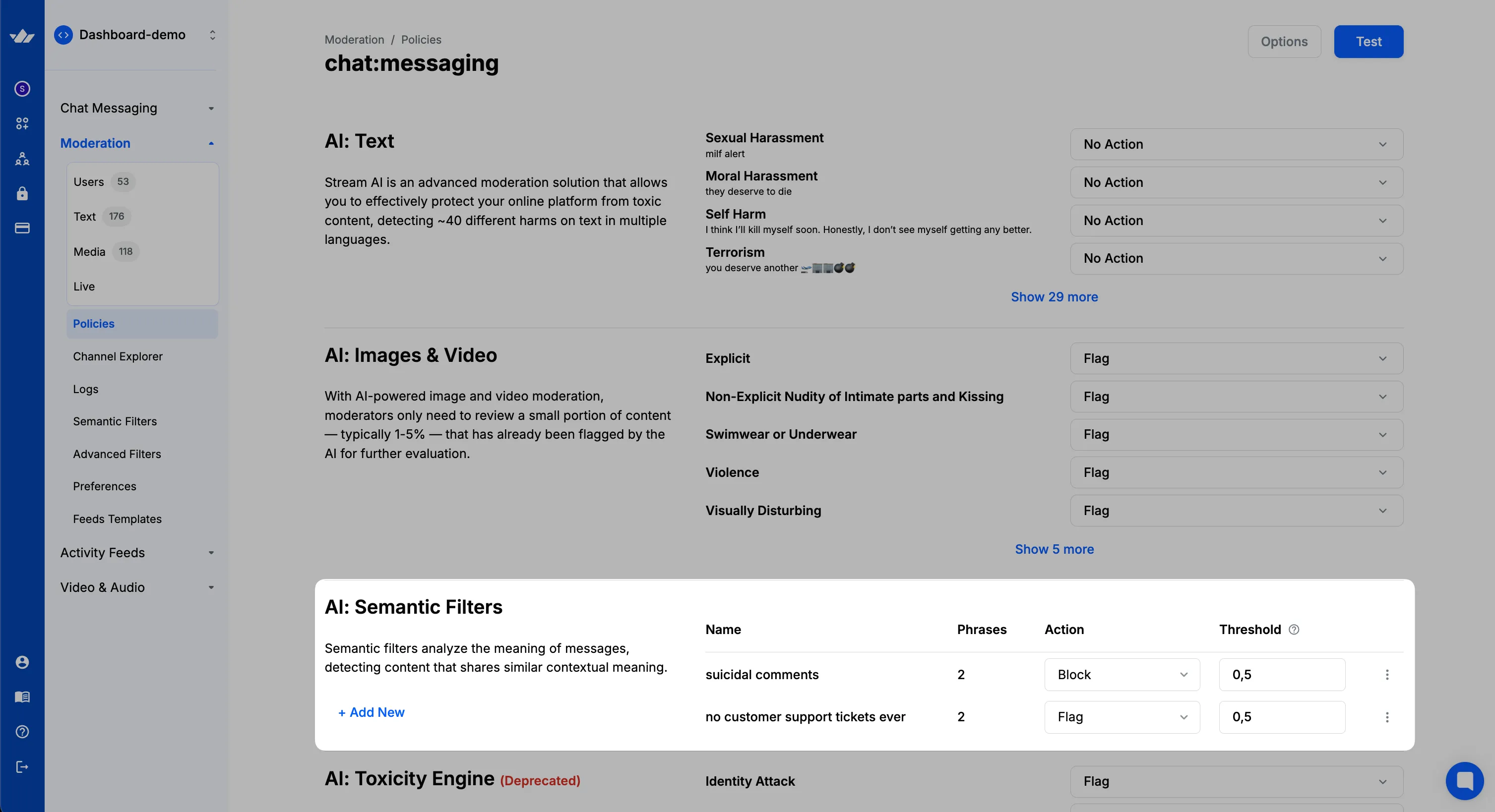Select the purple S organization avatar
Screen dimensions: 1495x812
coord(22,89)
